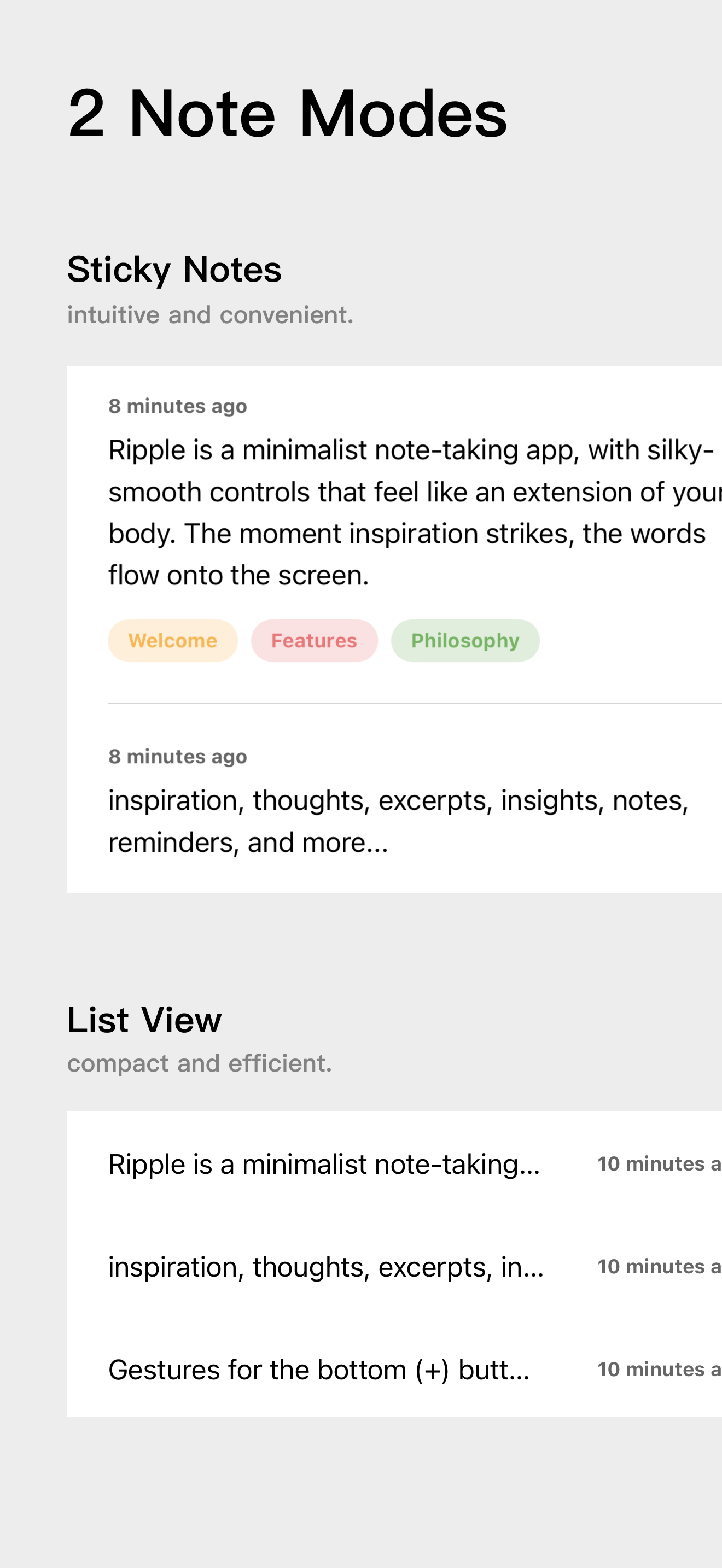Select the Philosophy tag

click(x=465, y=640)
